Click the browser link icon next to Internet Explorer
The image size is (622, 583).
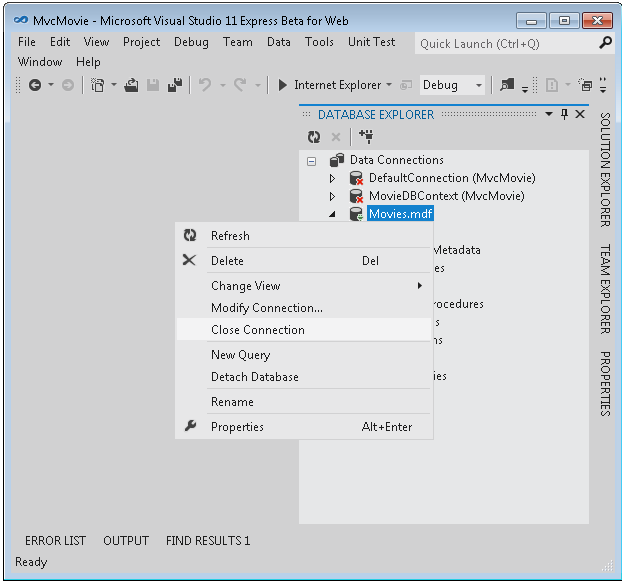406,85
